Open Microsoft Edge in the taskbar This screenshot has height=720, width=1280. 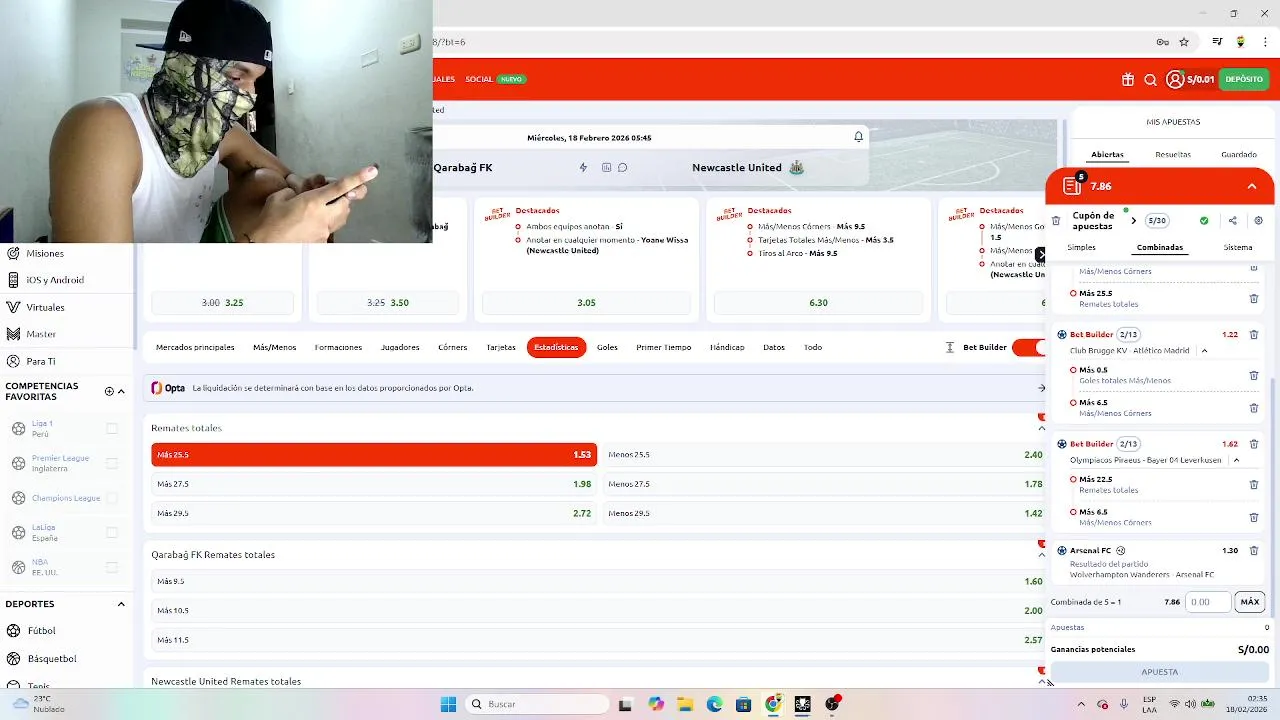coord(714,704)
